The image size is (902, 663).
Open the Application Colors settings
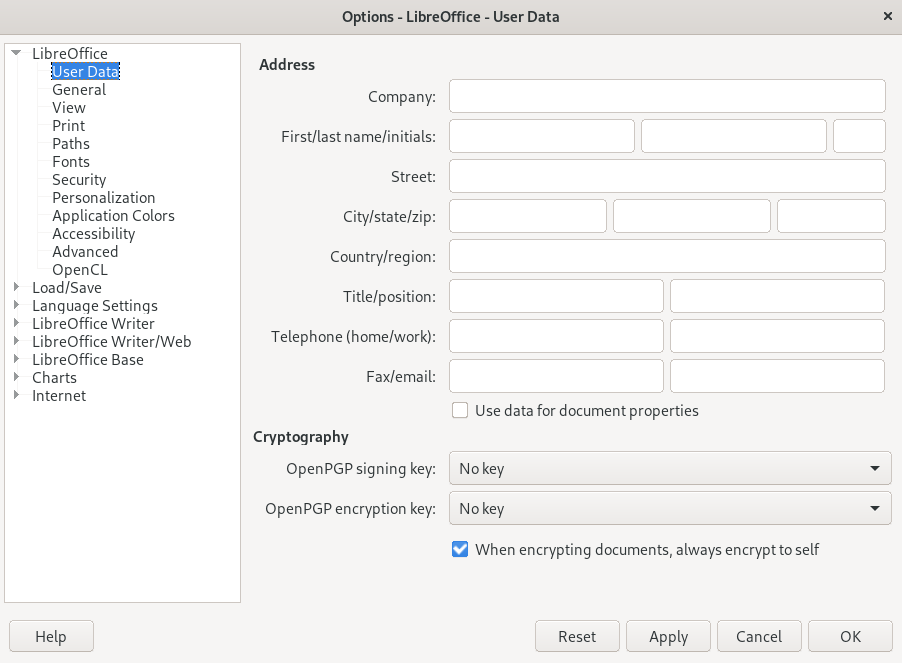click(x=113, y=216)
